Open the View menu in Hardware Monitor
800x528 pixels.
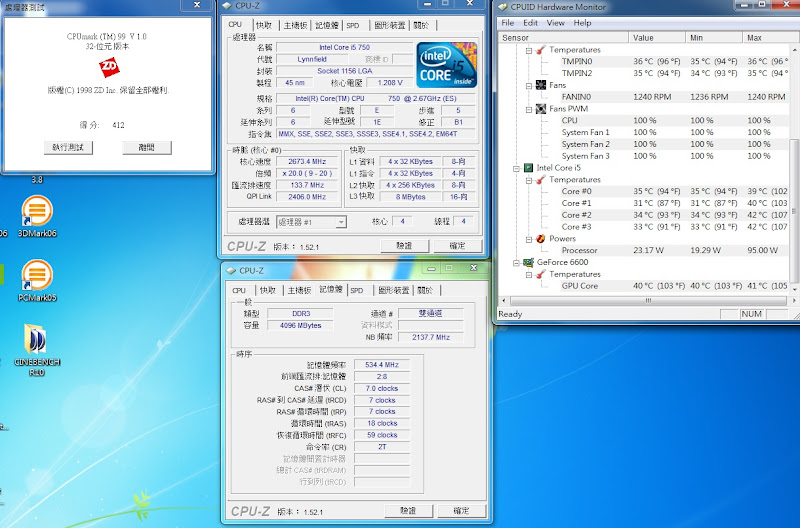coord(555,23)
